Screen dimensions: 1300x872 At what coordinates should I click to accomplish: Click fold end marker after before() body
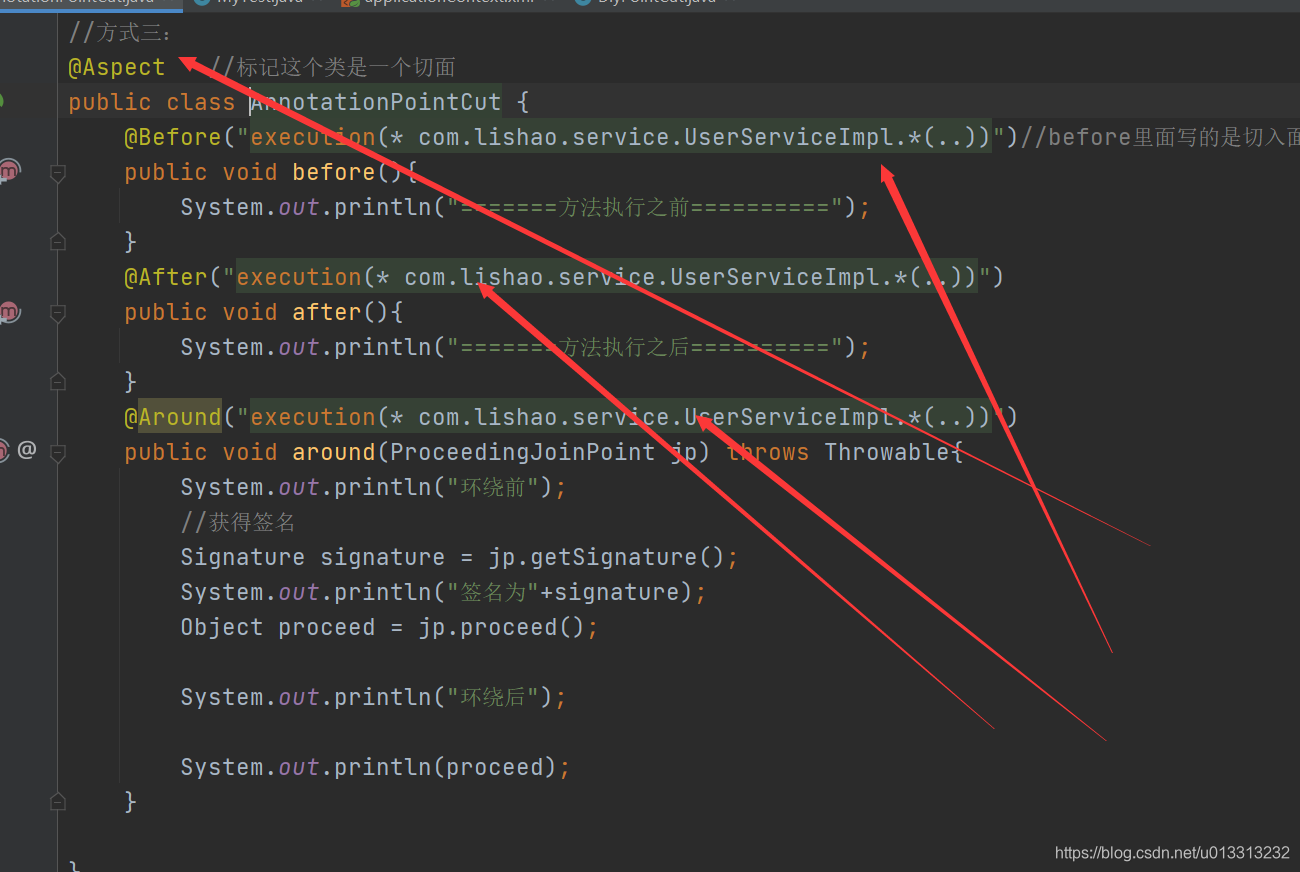57,241
